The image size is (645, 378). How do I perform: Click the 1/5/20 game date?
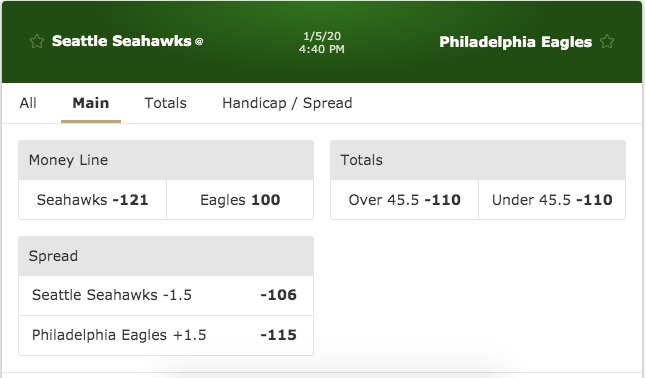322,36
